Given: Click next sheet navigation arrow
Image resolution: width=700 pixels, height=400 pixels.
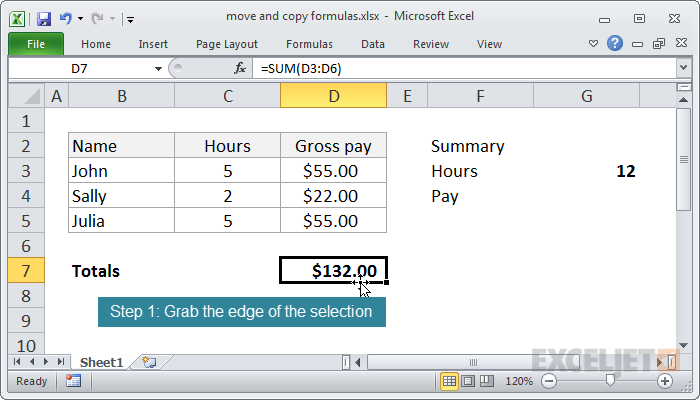Looking at the screenshot, I should (46, 362).
